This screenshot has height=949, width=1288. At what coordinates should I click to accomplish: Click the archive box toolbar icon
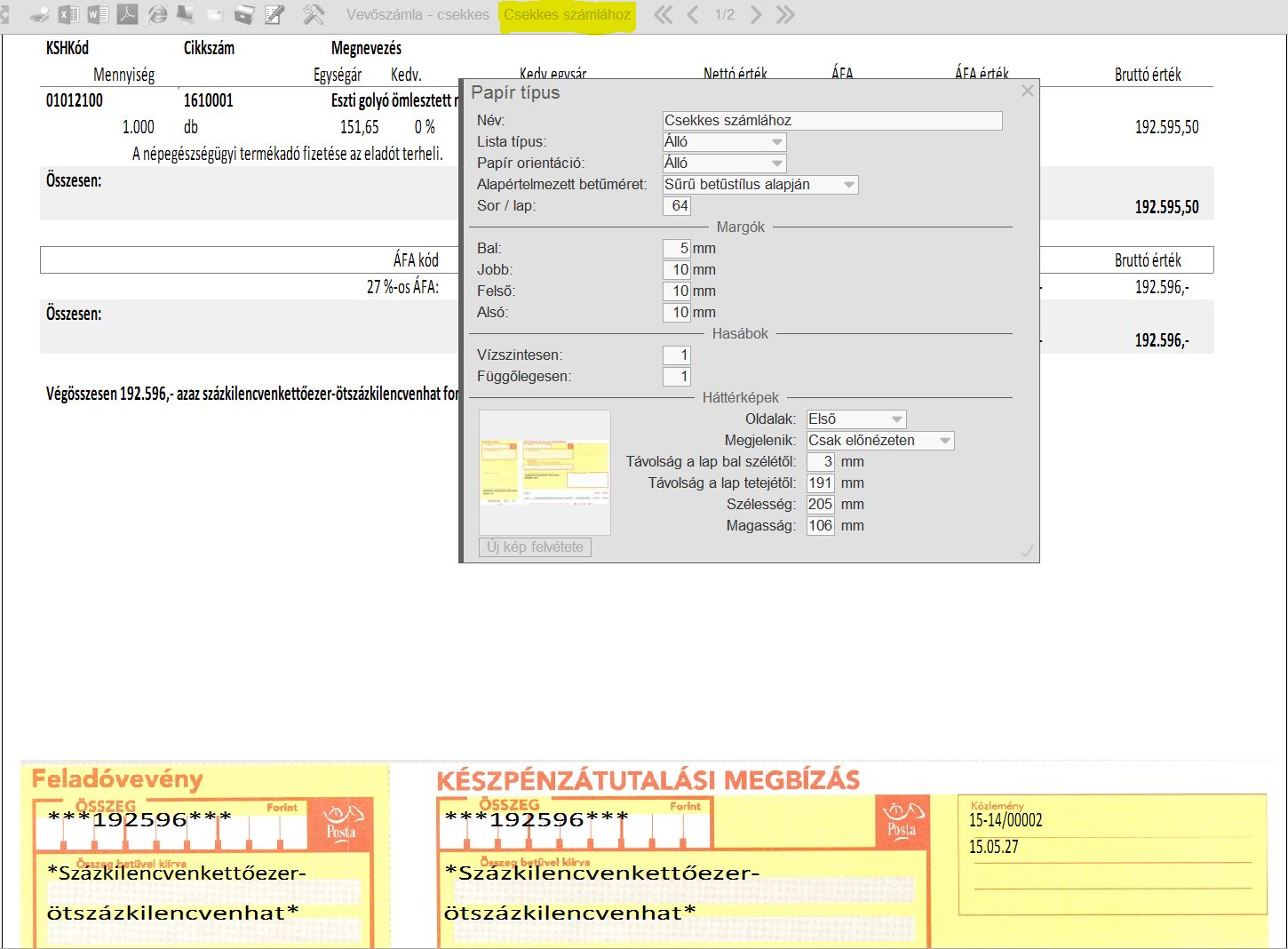click(x=244, y=15)
